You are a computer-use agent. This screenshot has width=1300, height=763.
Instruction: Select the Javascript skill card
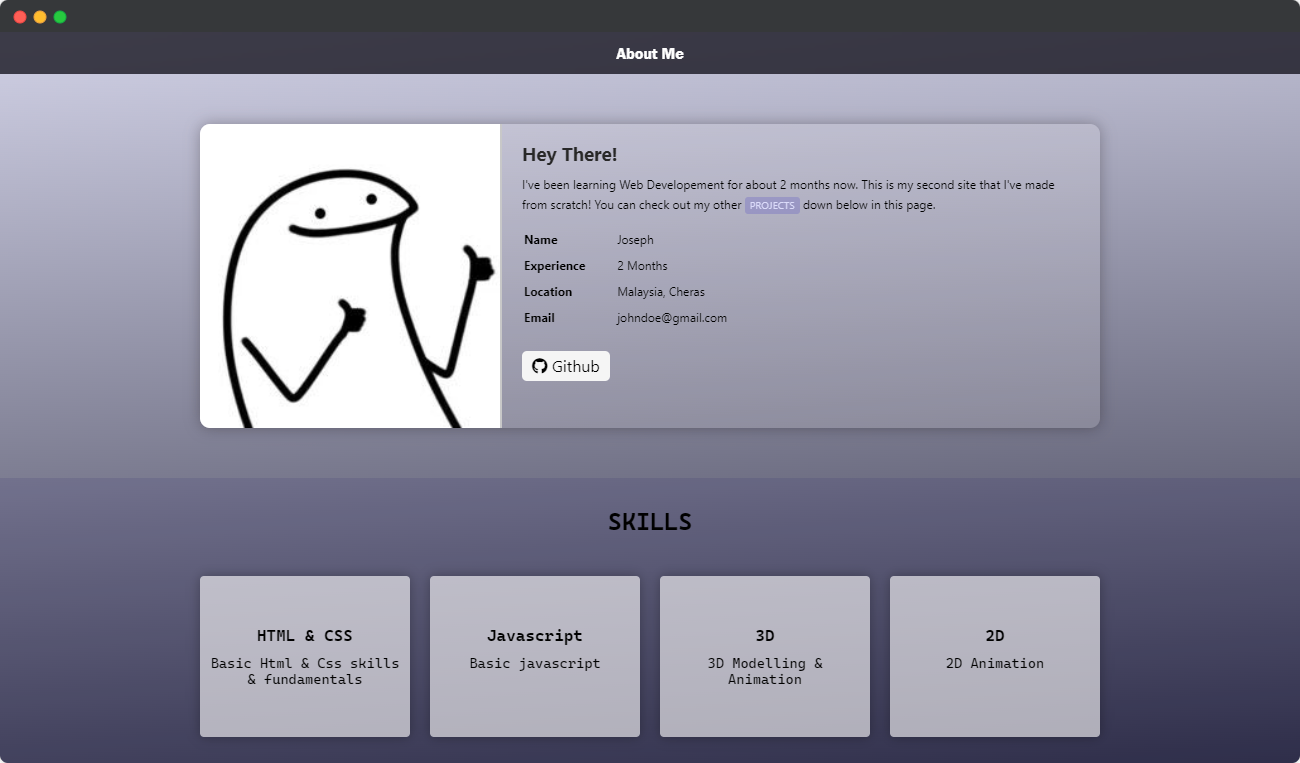(535, 656)
